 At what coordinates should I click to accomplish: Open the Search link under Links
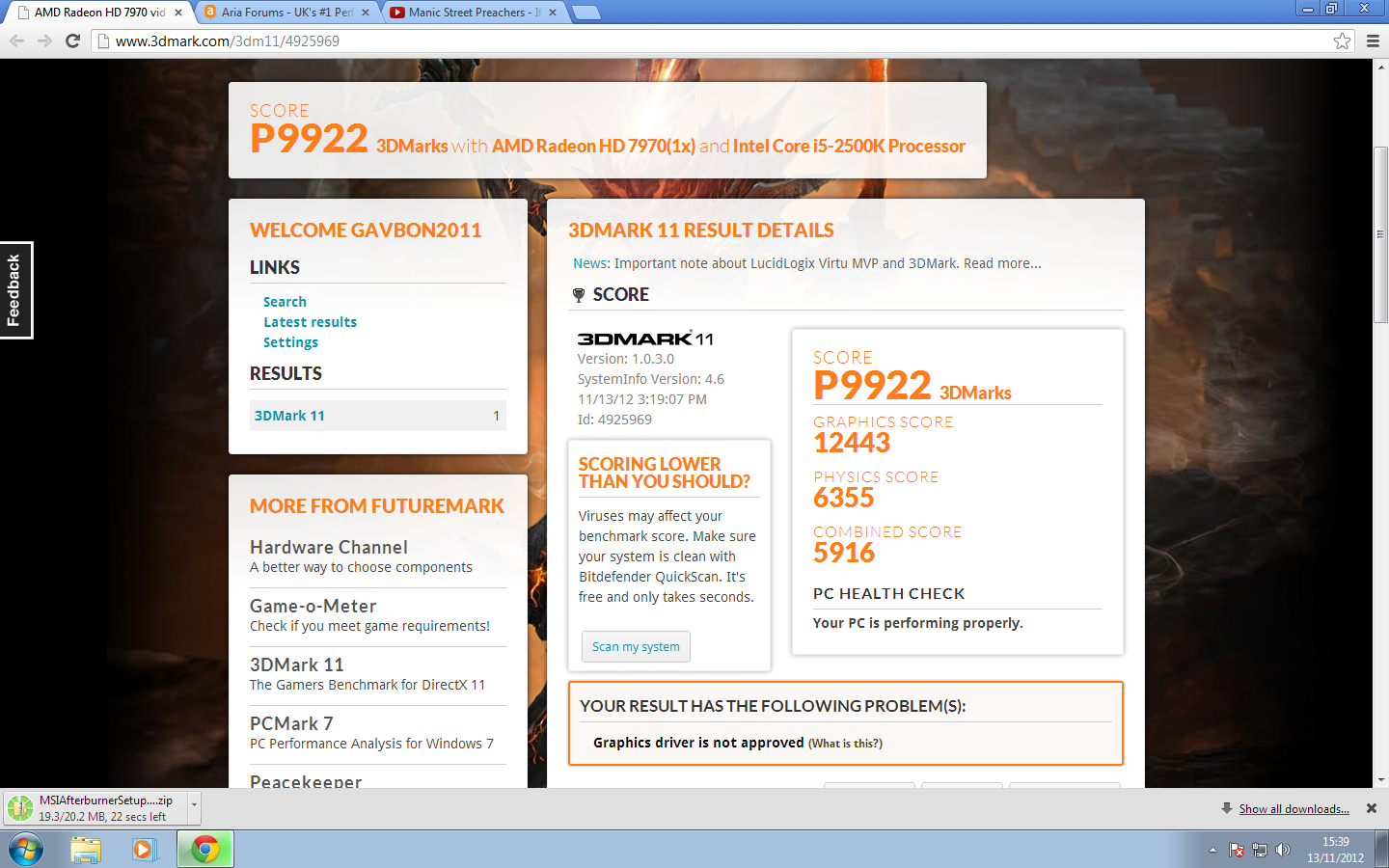tap(285, 302)
